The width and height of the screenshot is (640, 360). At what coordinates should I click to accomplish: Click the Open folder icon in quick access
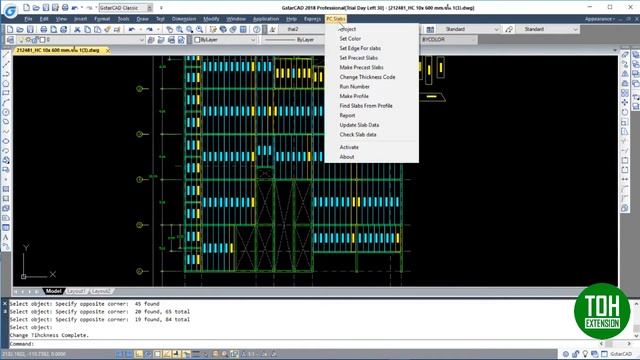(36, 8)
